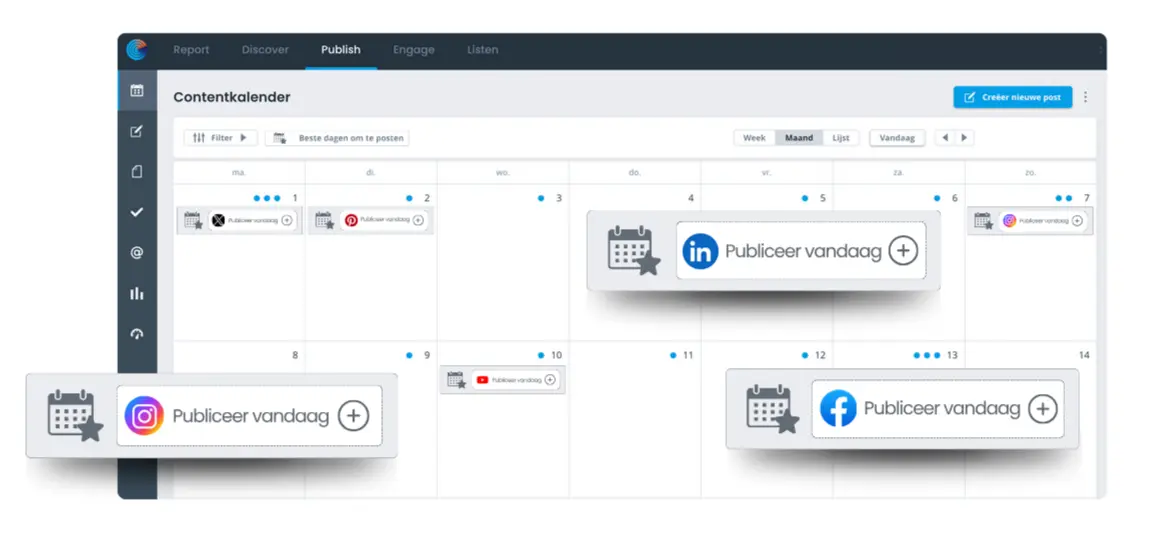The width and height of the screenshot is (1151, 549).
Task: Open the document drafts sidebar icon
Action: 137,172
